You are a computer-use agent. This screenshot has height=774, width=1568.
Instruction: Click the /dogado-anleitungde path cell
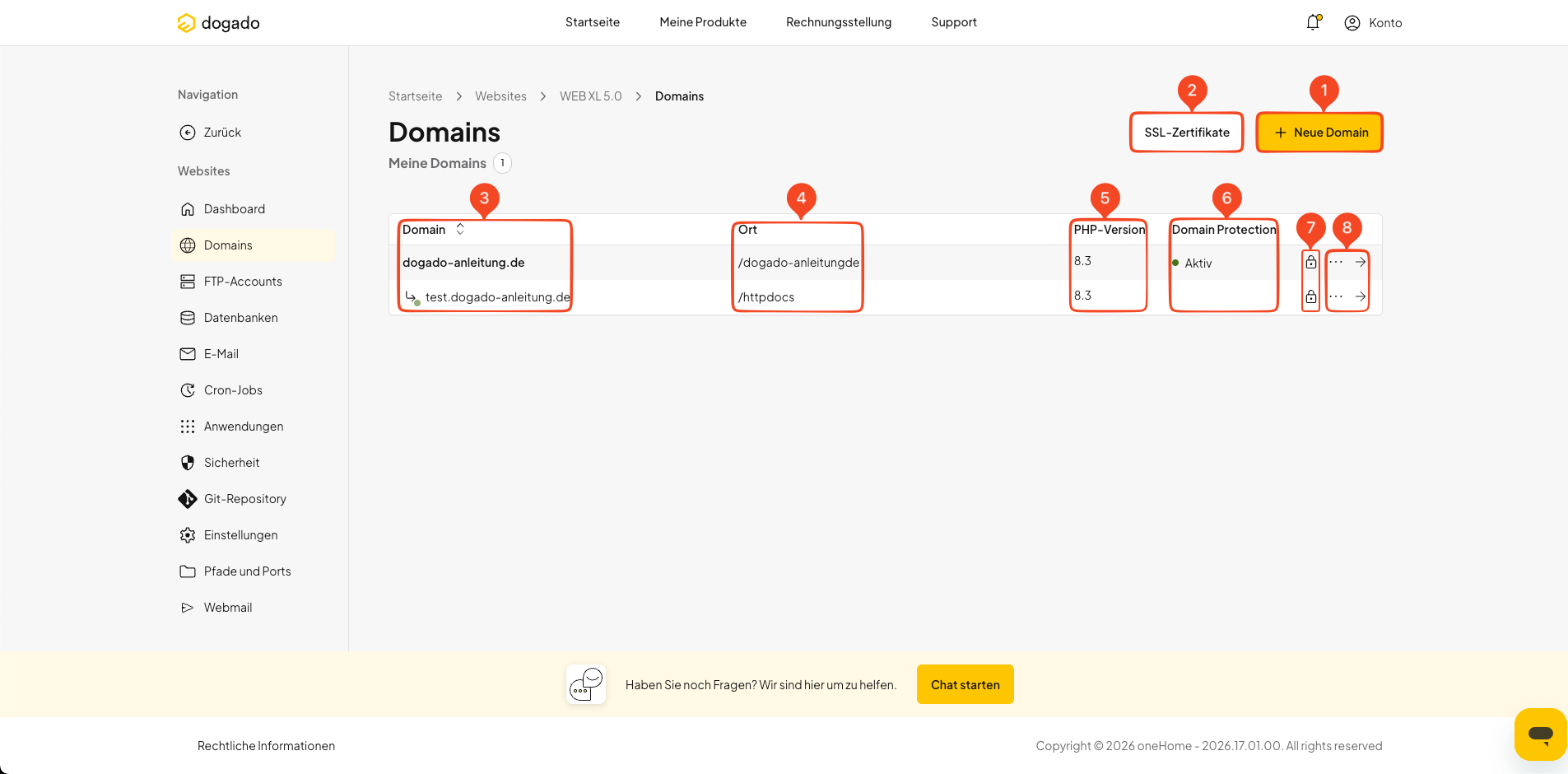pyautogui.click(x=798, y=263)
